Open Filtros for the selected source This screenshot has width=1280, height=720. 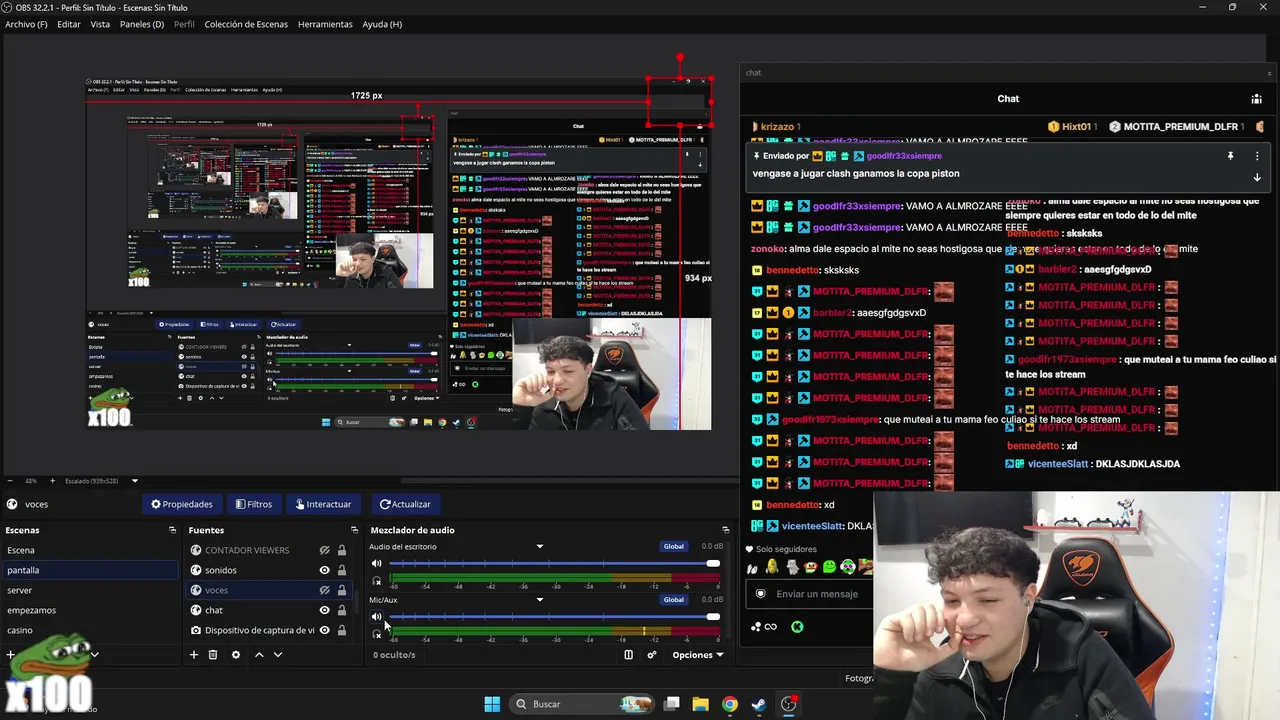click(x=254, y=504)
